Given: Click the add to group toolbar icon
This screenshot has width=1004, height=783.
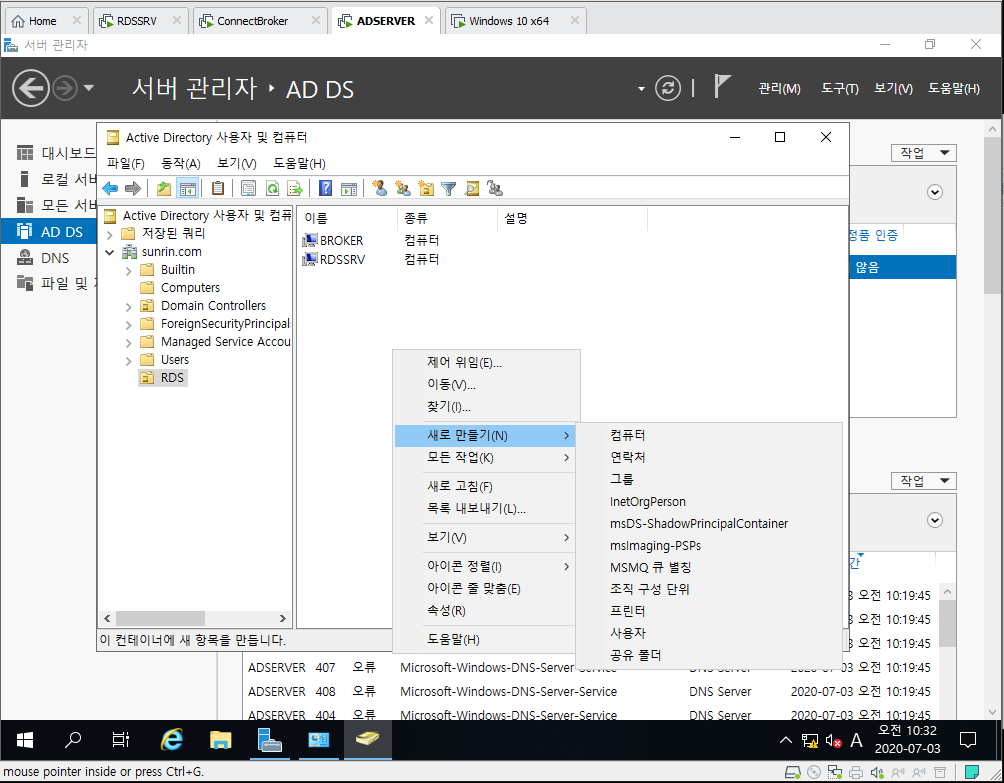Looking at the screenshot, I should (x=495, y=188).
